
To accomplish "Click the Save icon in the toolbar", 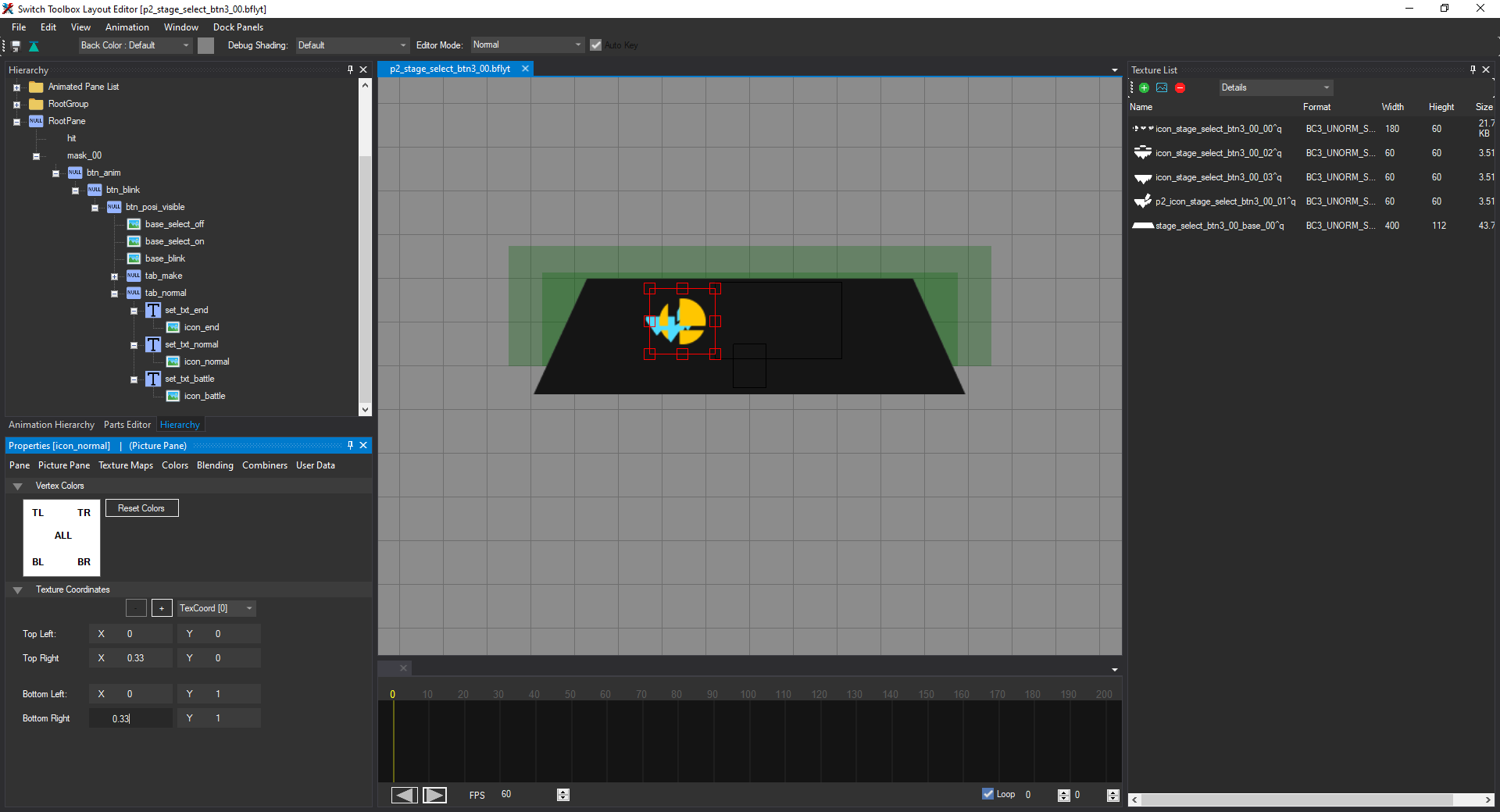I will click(16, 46).
